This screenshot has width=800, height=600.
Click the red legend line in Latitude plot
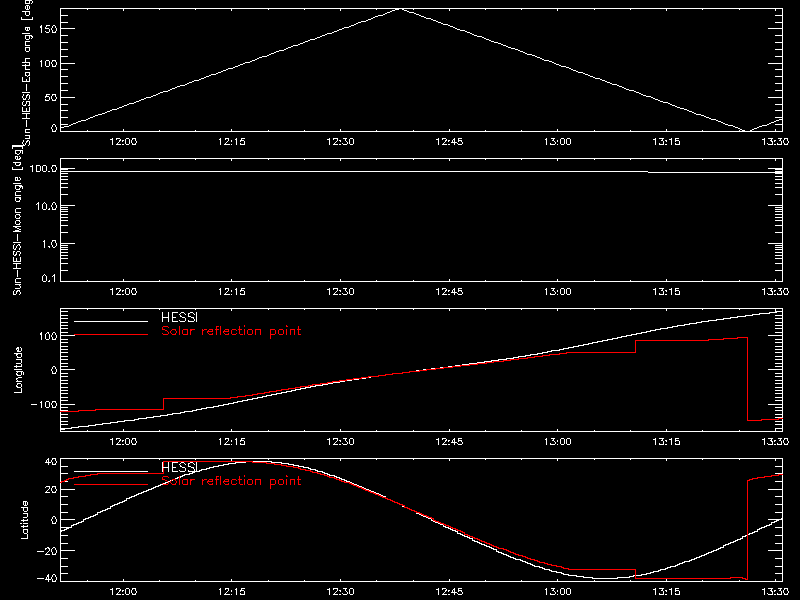tap(111, 485)
